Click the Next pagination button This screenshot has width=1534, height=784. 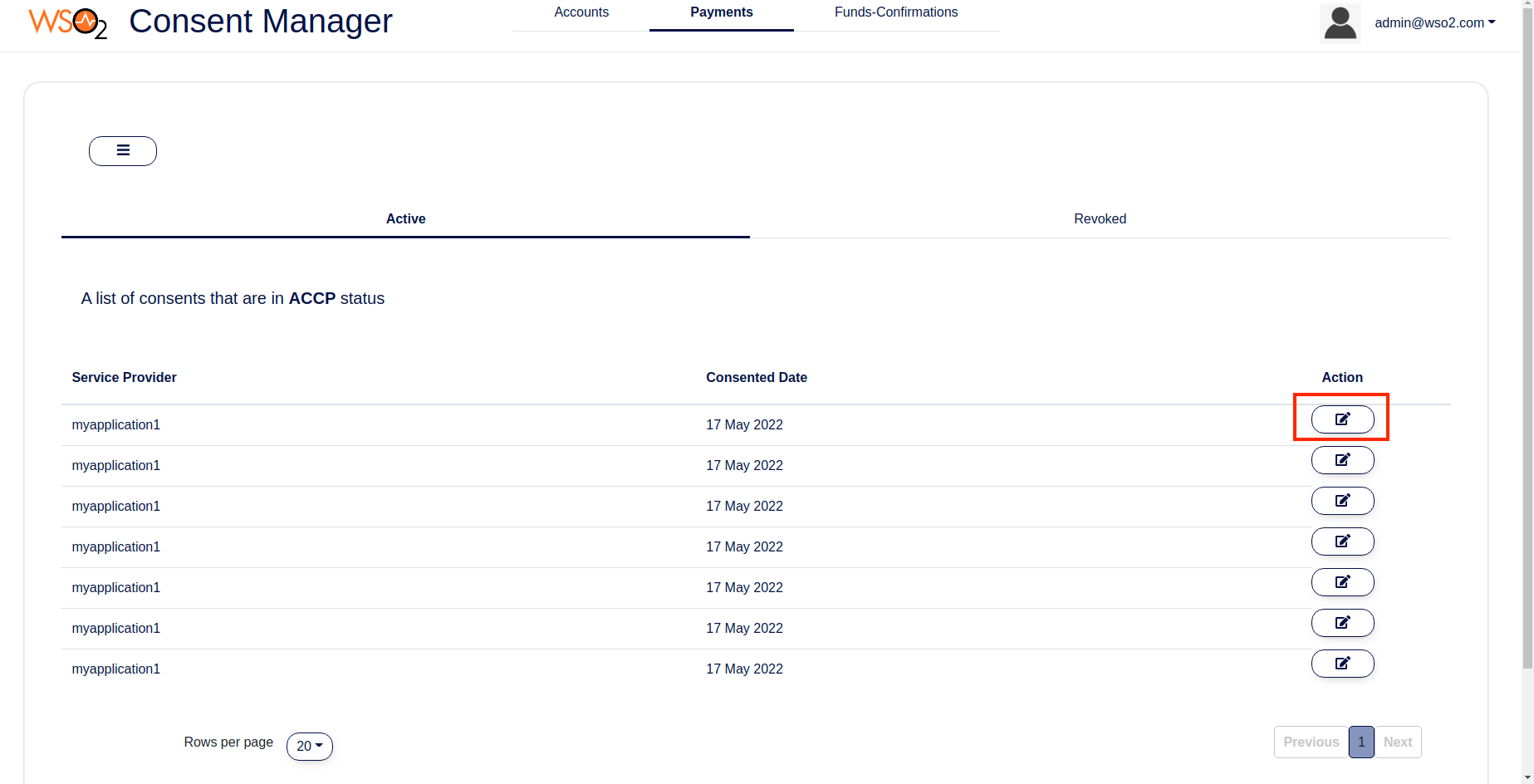1398,742
